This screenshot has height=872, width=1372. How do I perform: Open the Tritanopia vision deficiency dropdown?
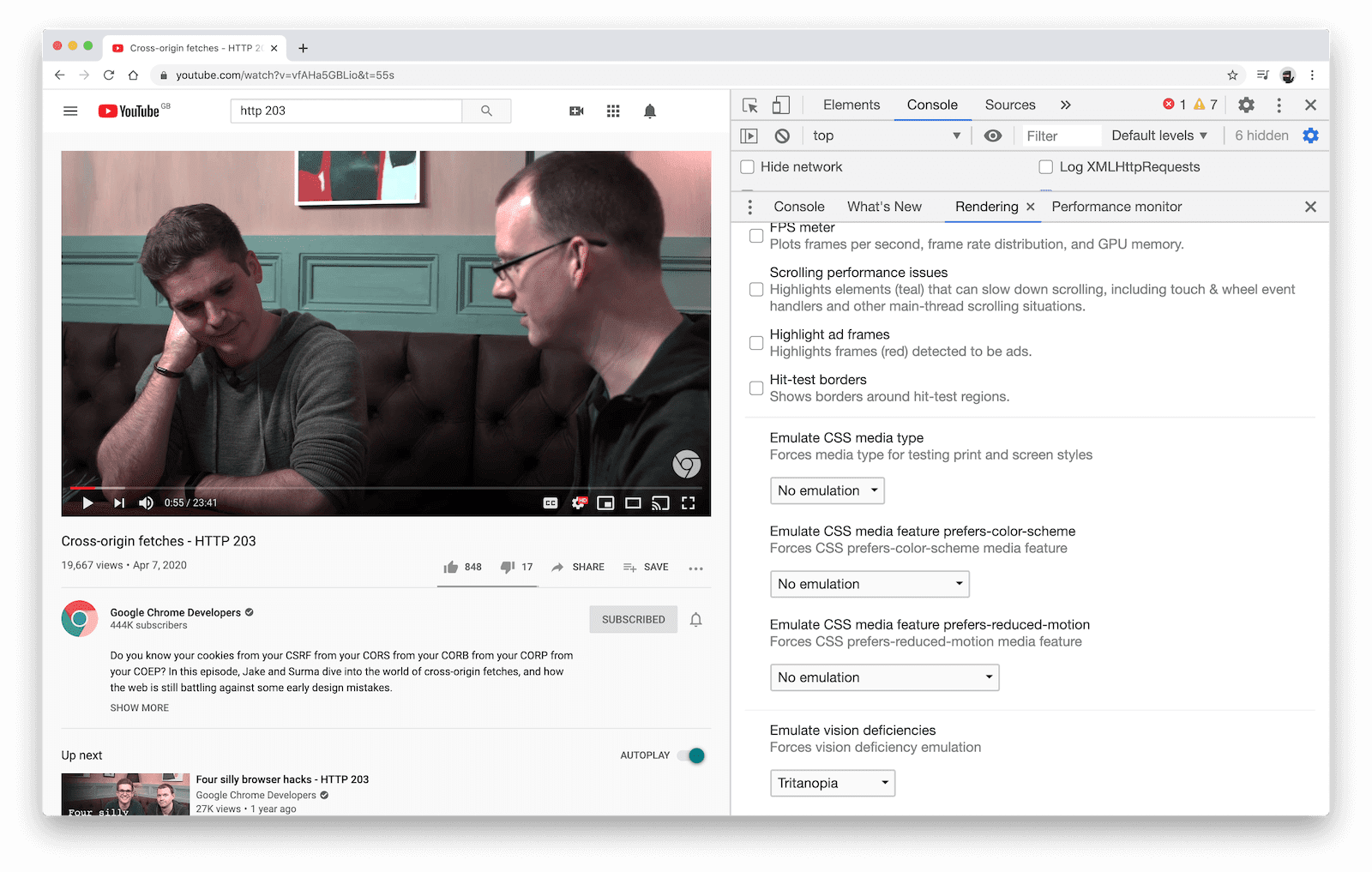pyautogui.click(x=831, y=782)
